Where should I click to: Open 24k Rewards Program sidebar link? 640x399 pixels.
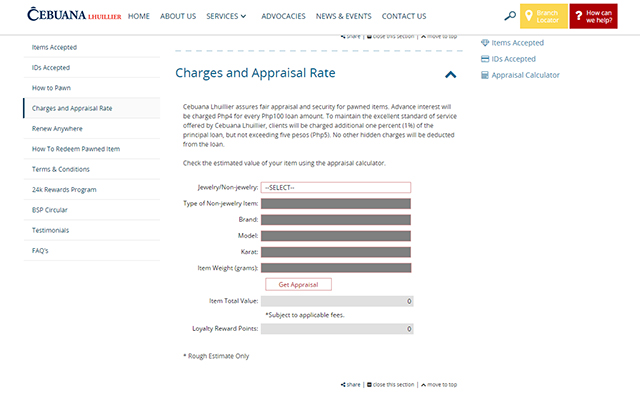(x=92, y=190)
